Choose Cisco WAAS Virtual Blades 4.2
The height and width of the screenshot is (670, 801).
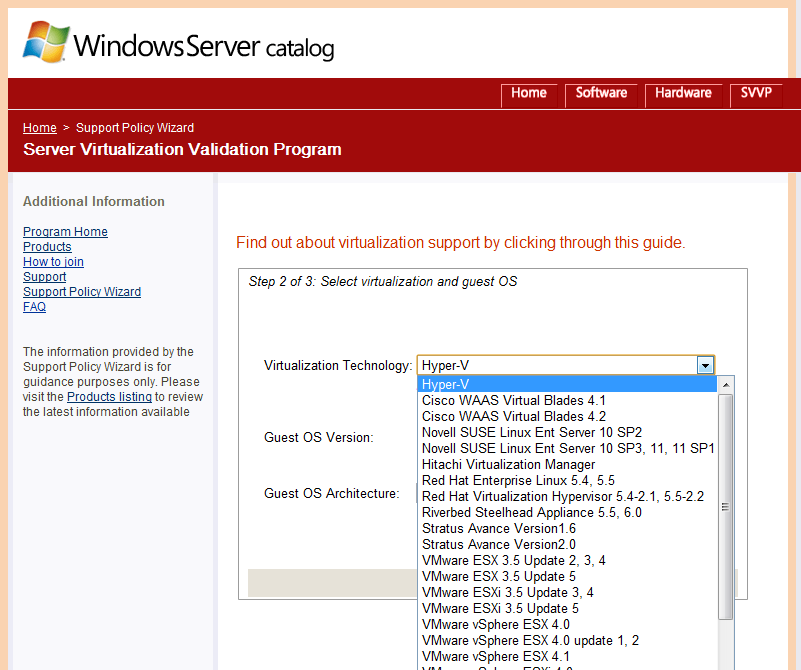[514, 417]
